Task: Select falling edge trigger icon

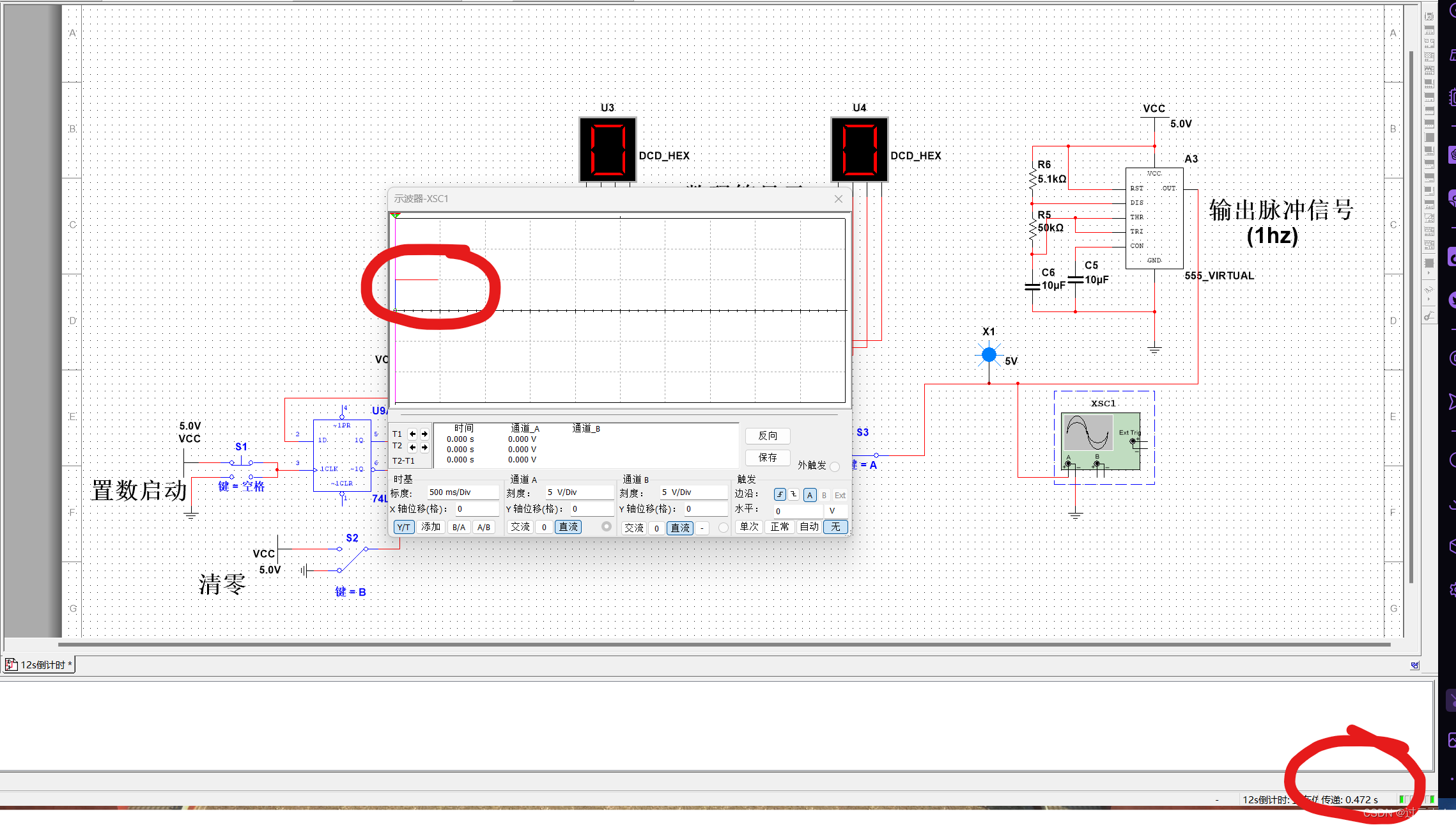Action: click(x=794, y=494)
